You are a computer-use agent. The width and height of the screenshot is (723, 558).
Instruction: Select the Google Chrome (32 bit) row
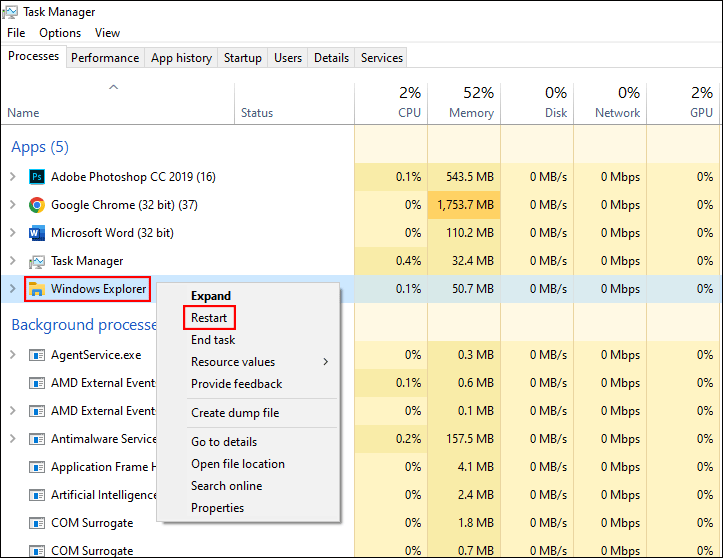[x=362, y=205]
